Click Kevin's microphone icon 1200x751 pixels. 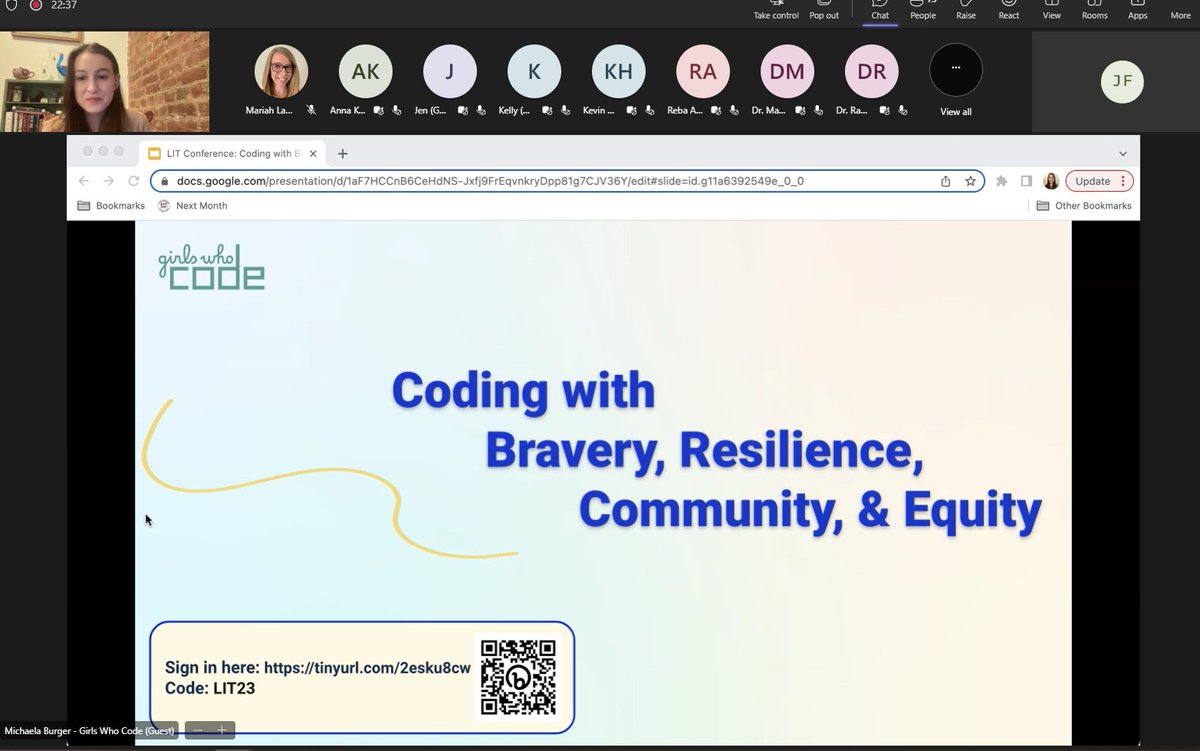point(649,111)
